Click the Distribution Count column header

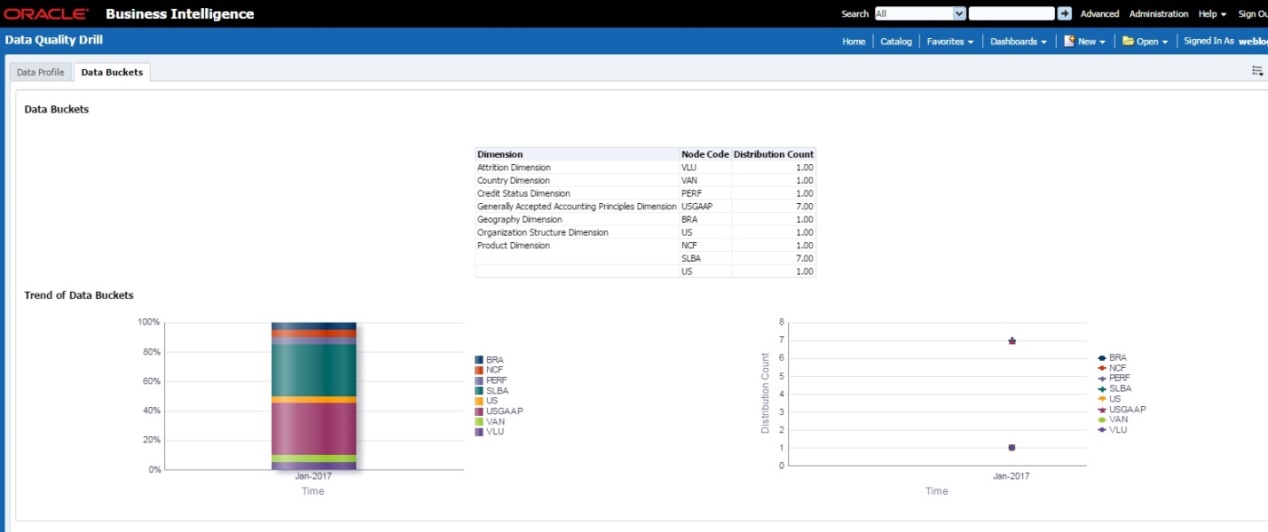[x=774, y=154]
